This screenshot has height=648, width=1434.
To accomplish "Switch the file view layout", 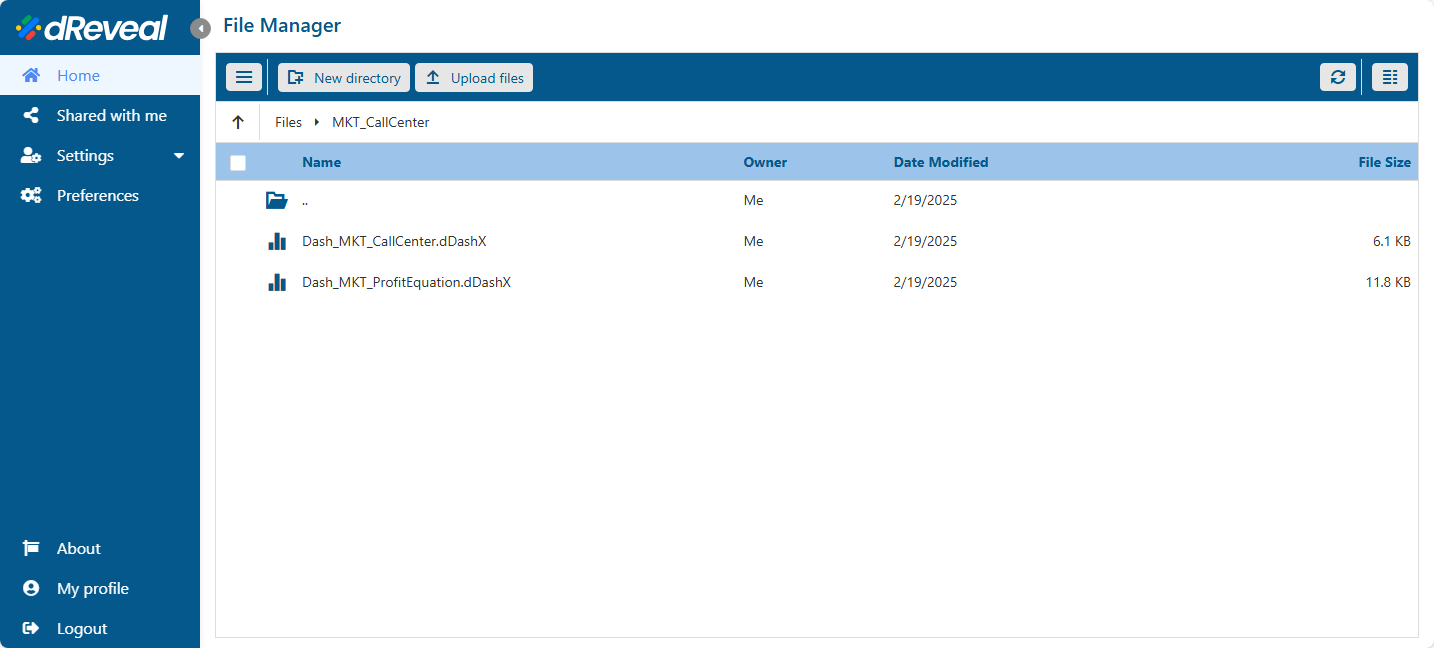I will pyautogui.click(x=1389, y=77).
